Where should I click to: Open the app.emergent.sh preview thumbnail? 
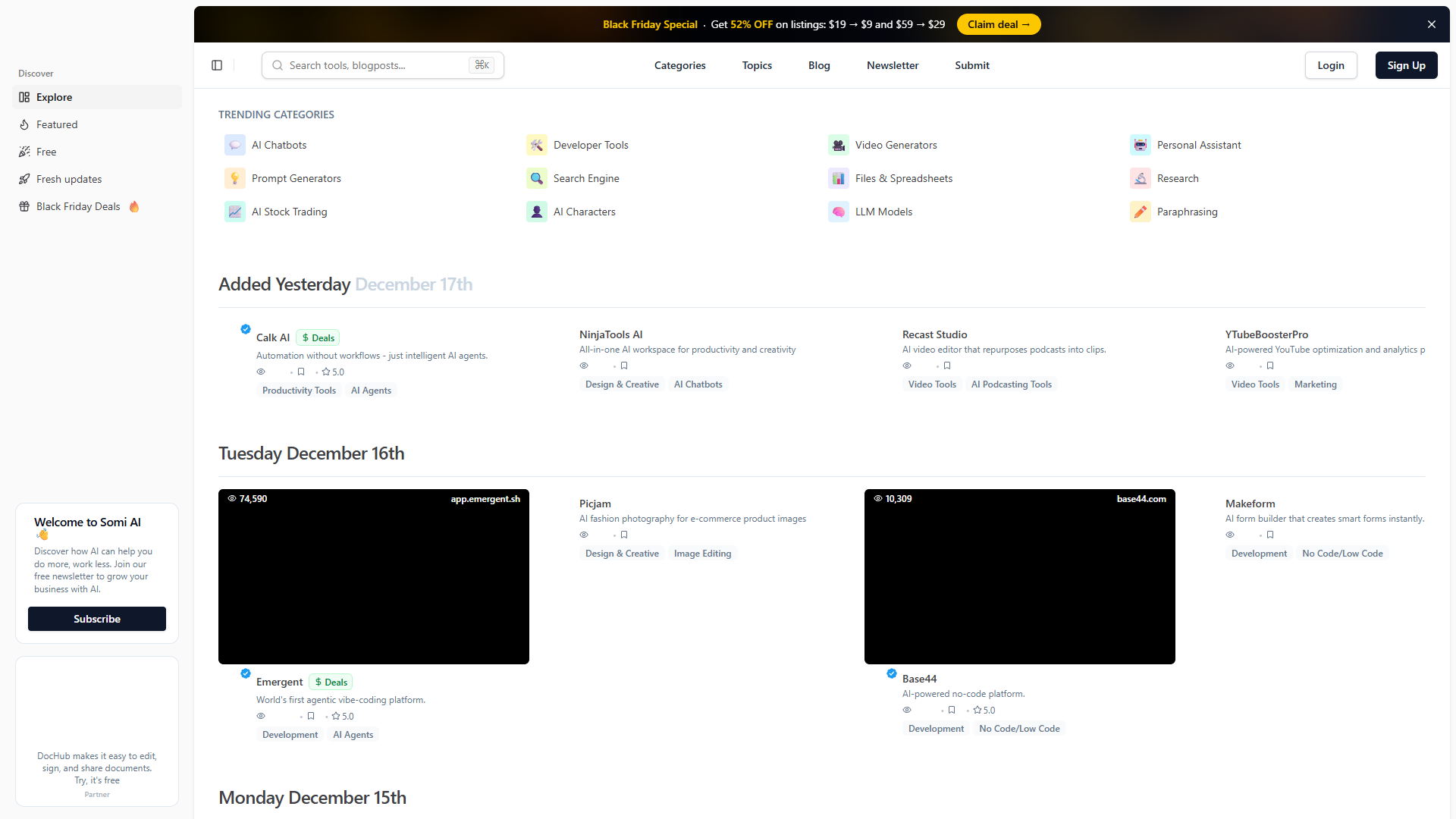pyautogui.click(x=374, y=576)
